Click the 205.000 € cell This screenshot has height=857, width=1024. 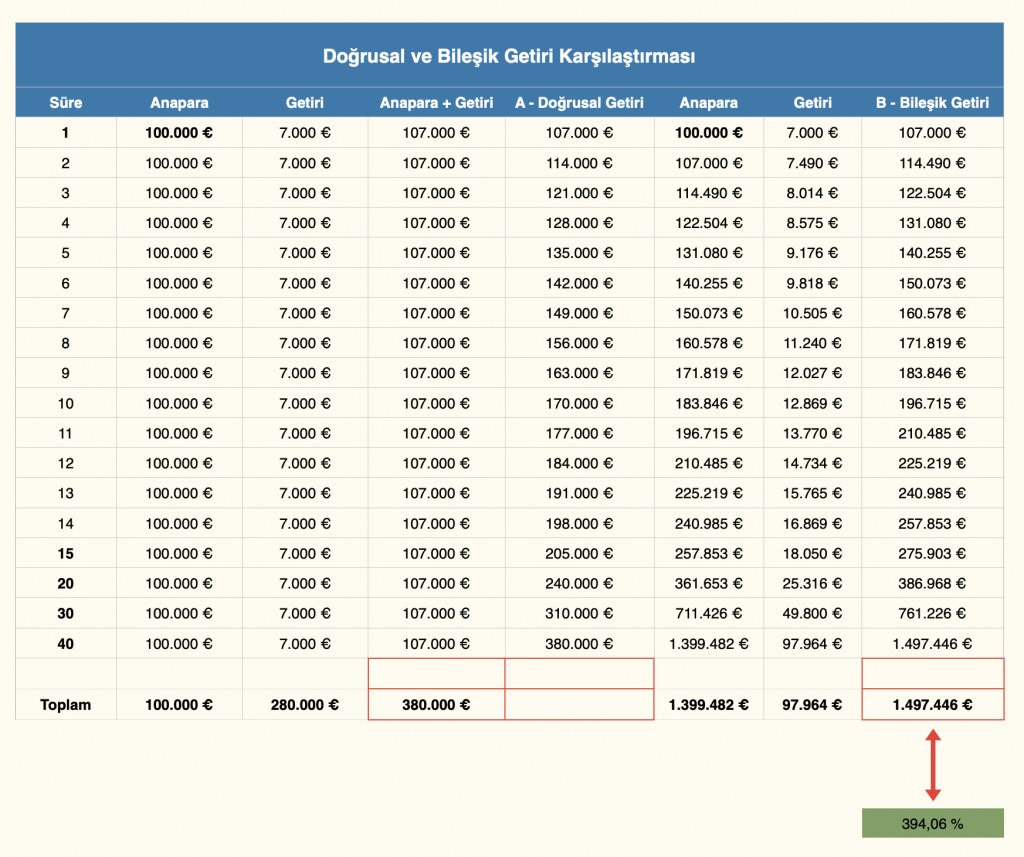tap(579, 554)
